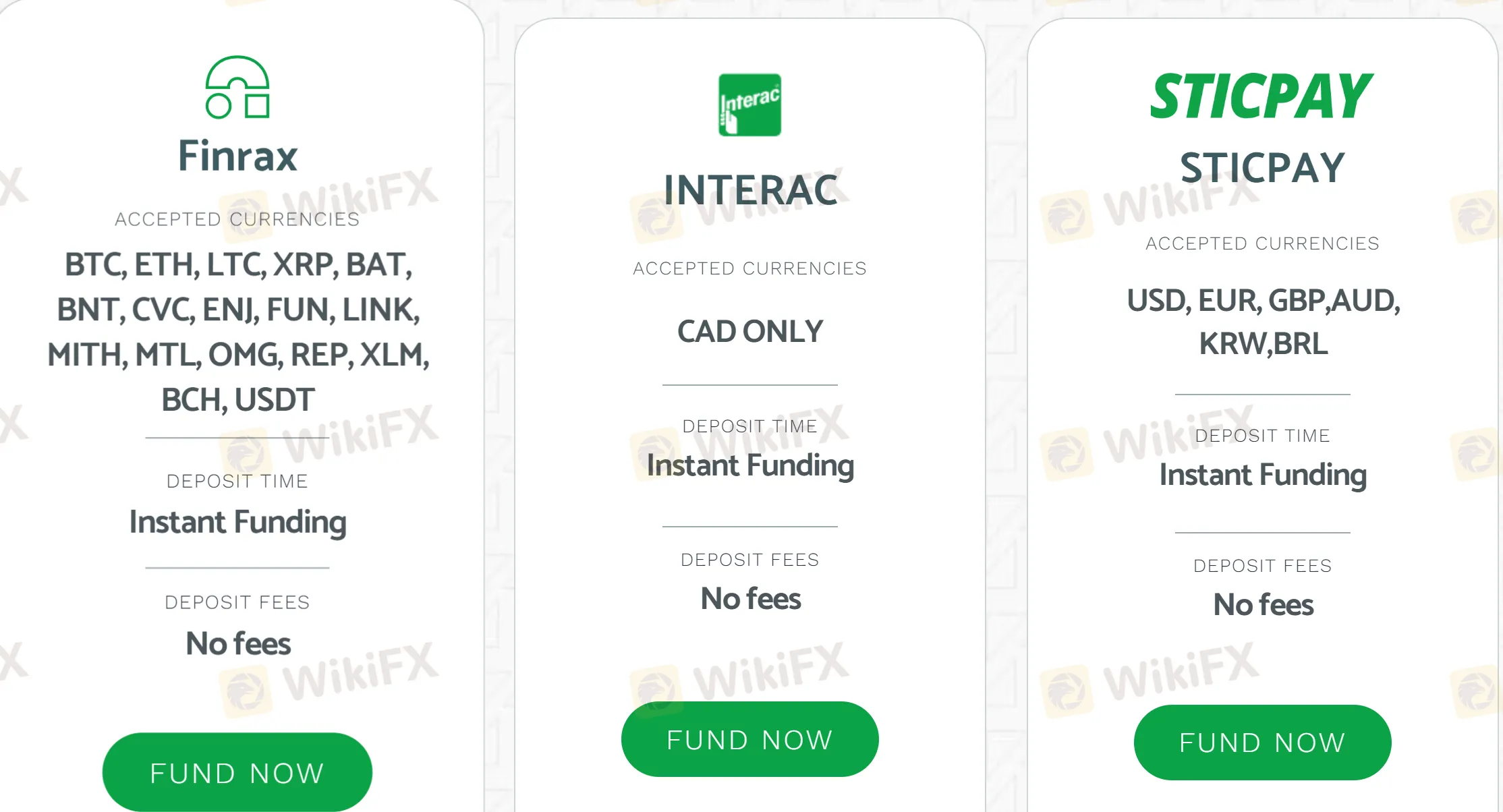
Task: Click the Finrax heading text
Action: (237, 156)
